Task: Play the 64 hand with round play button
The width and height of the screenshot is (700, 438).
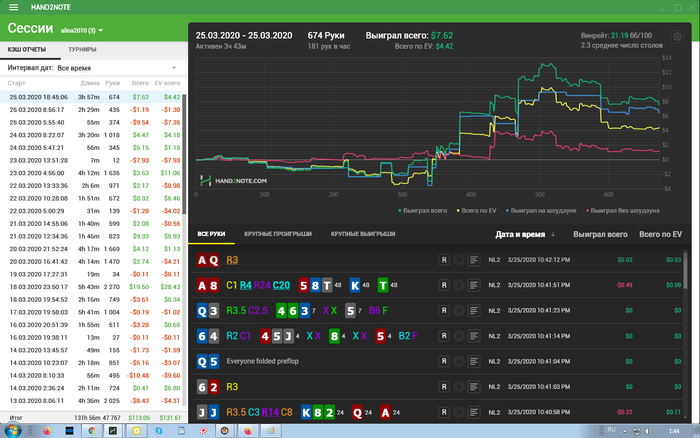Action: tap(459, 336)
